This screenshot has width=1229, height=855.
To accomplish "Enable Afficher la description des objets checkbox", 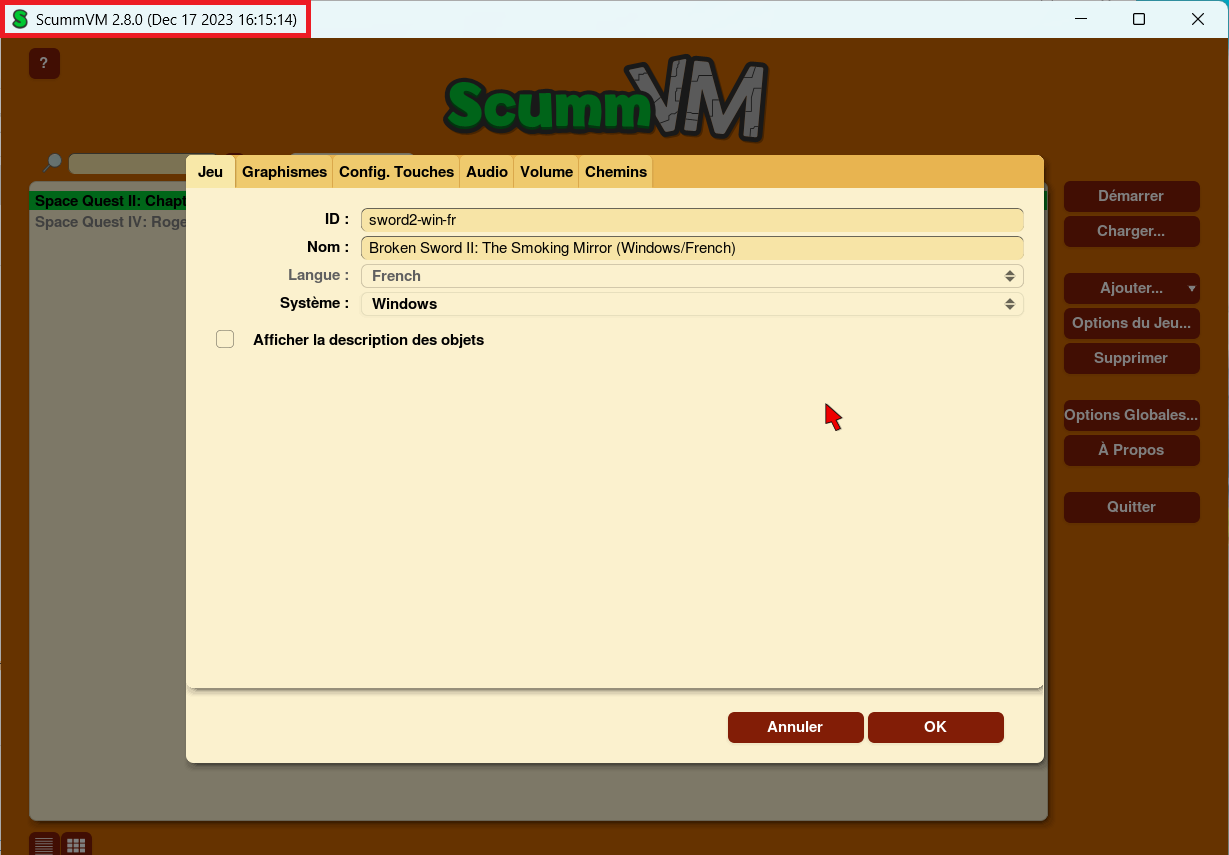I will coord(225,340).
